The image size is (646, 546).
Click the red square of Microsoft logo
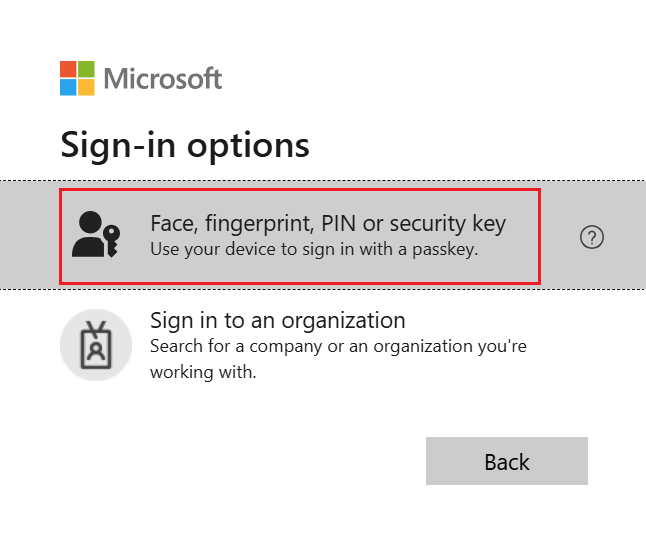[x=68, y=69]
